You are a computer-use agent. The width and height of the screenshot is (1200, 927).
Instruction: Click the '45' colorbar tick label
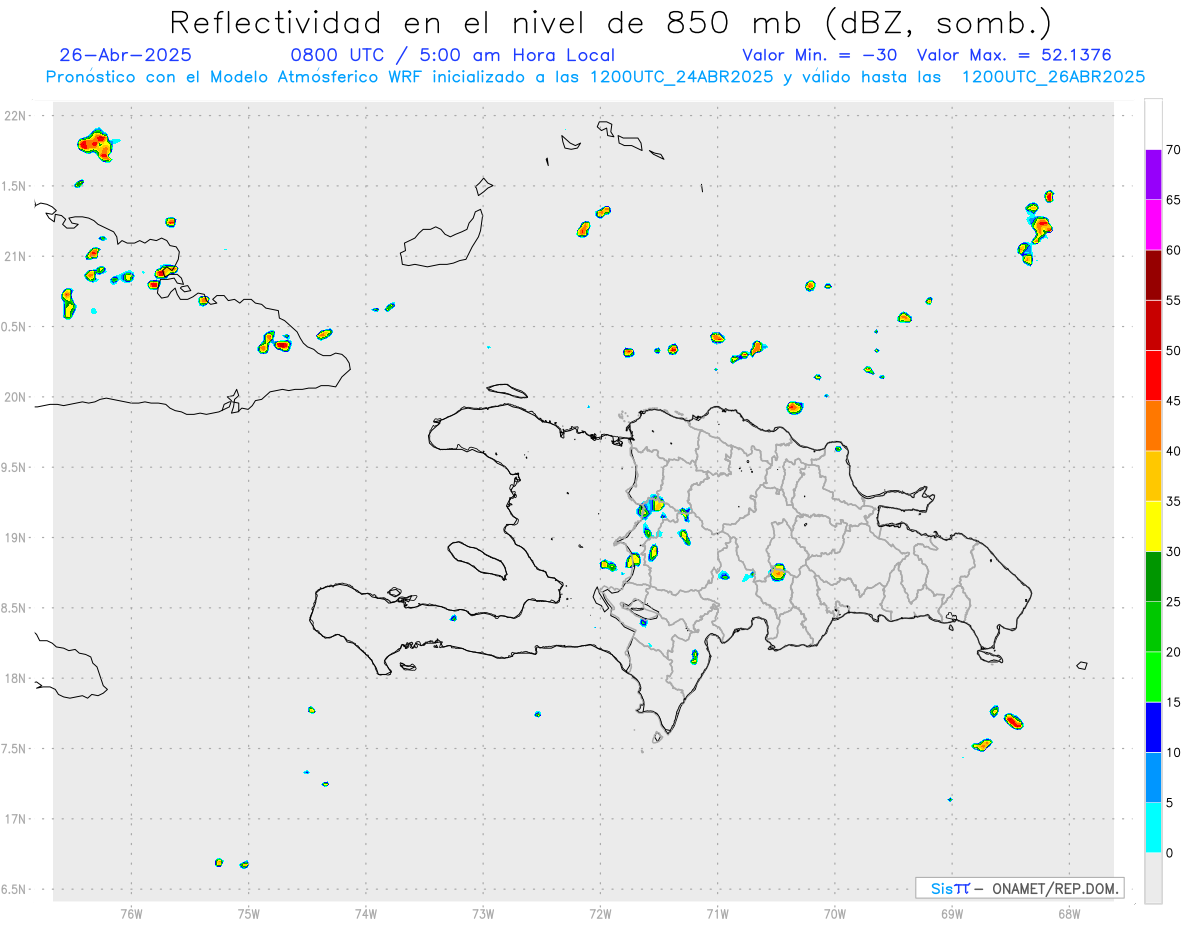click(1174, 401)
